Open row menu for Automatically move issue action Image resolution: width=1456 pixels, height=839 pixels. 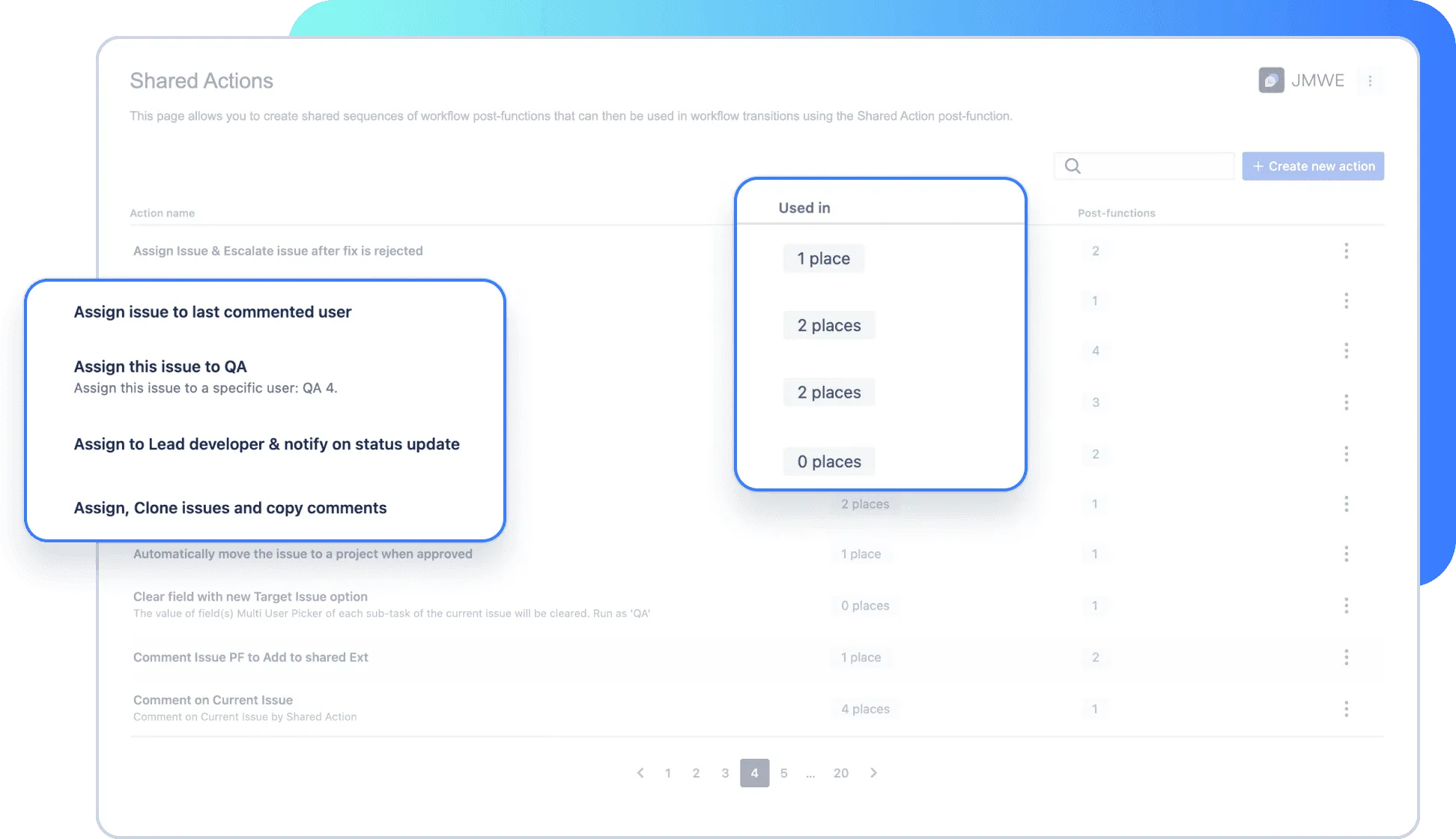point(1346,554)
